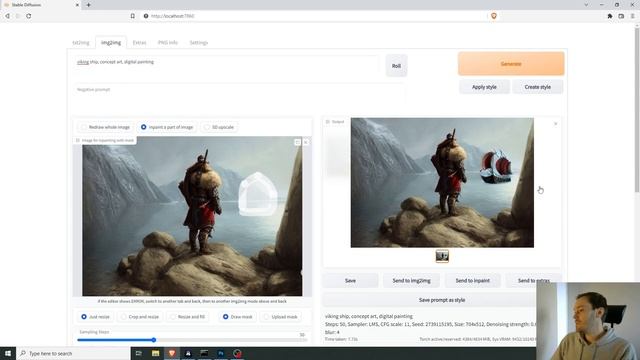Select Inpaint a part of image mode
This screenshot has width=640, height=360.
pyautogui.click(x=167, y=127)
